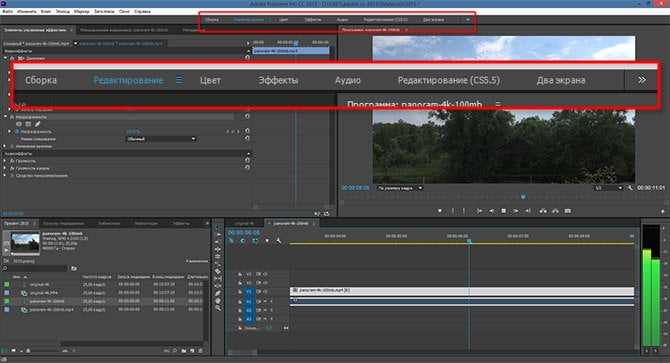Delete selected item with Project trash icon
The width and height of the screenshot is (670, 363).
[x=200, y=351]
